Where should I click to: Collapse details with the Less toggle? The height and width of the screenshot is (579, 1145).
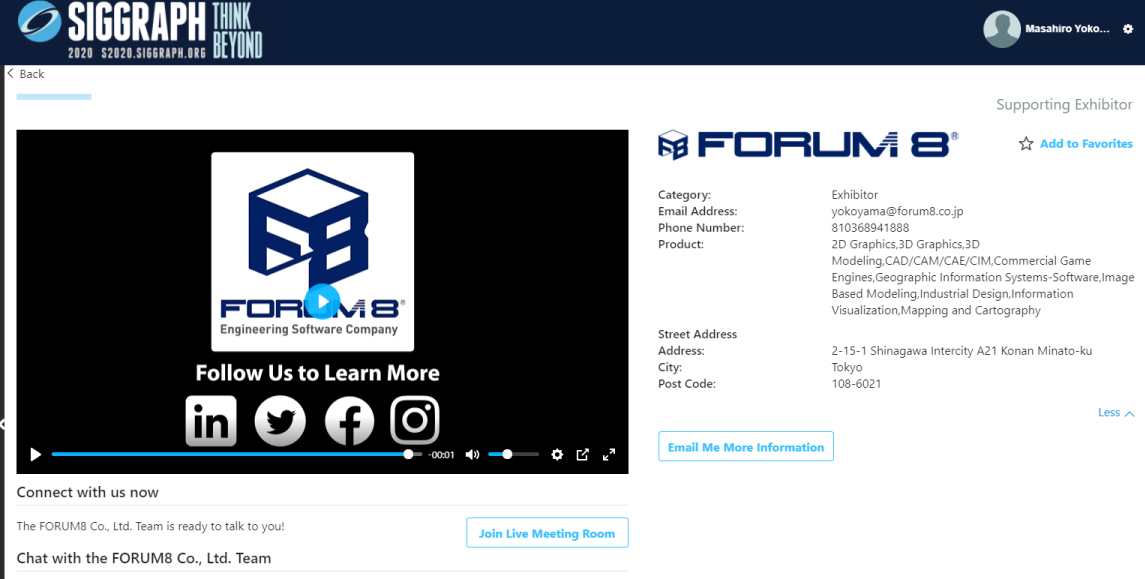tap(1116, 413)
